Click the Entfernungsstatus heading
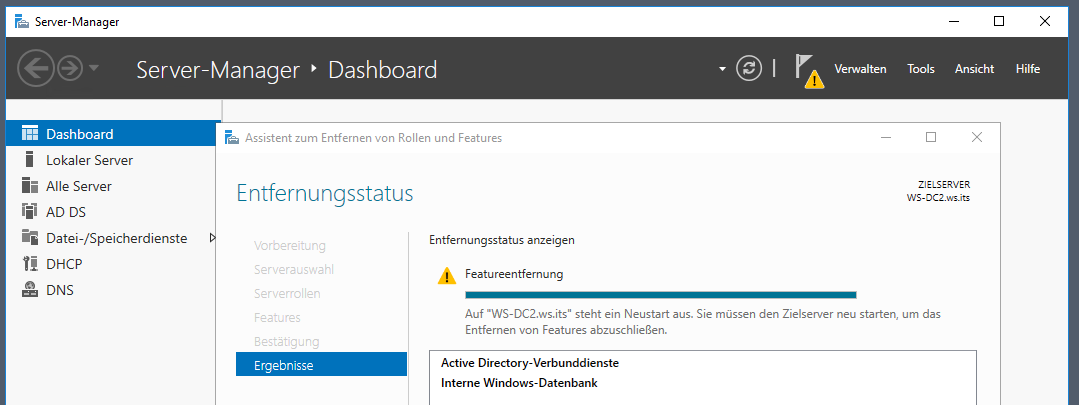This screenshot has width=1079, height=405. (325, 194)
